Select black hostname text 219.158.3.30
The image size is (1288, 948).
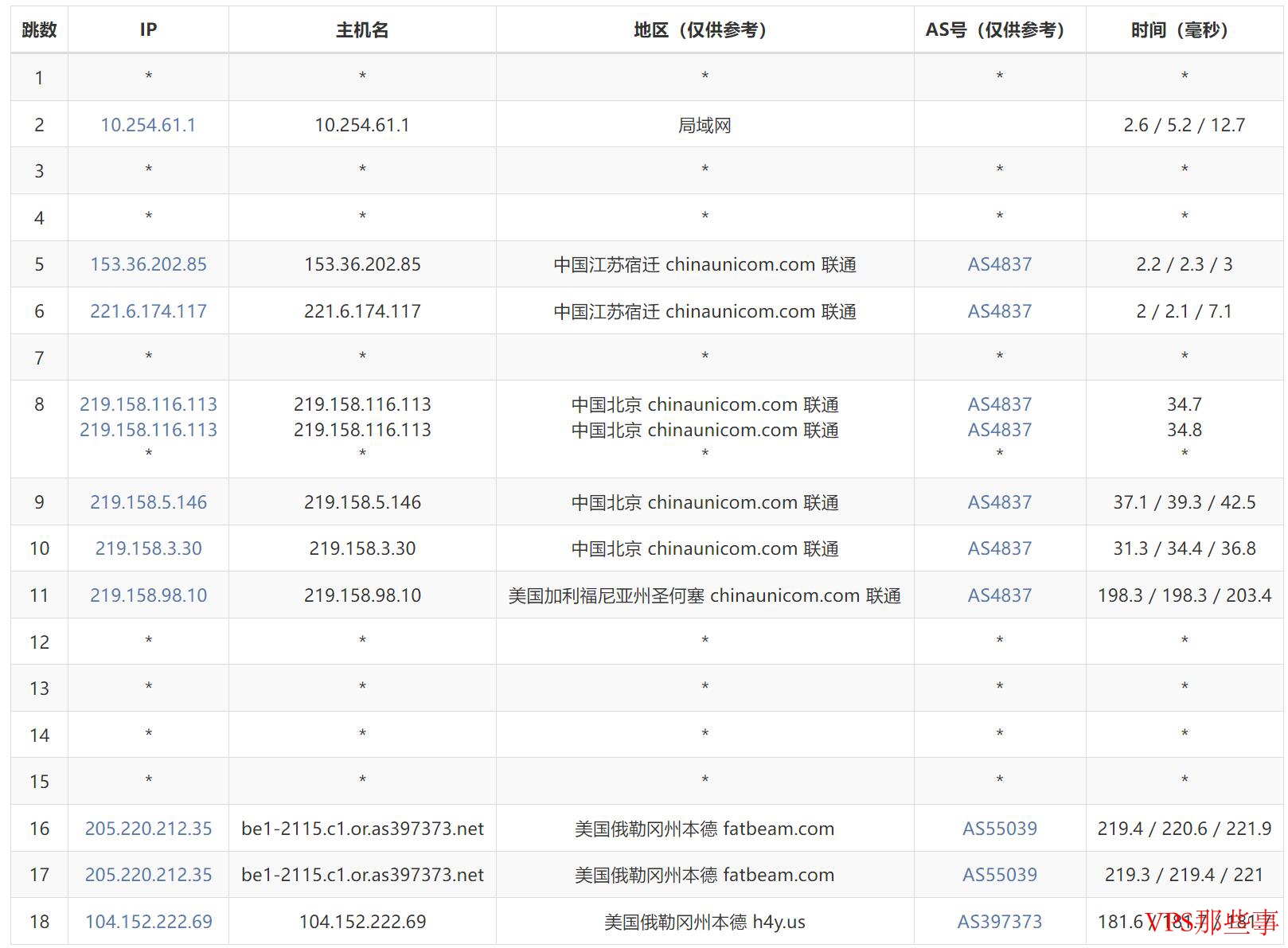click(x=362, y=548)
